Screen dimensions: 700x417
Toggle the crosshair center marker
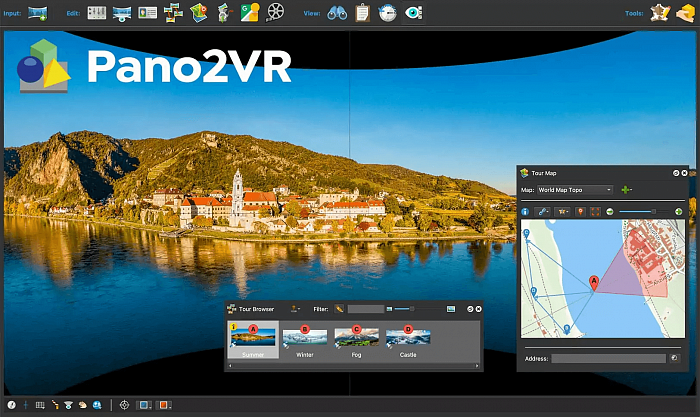tap(124, 405)
